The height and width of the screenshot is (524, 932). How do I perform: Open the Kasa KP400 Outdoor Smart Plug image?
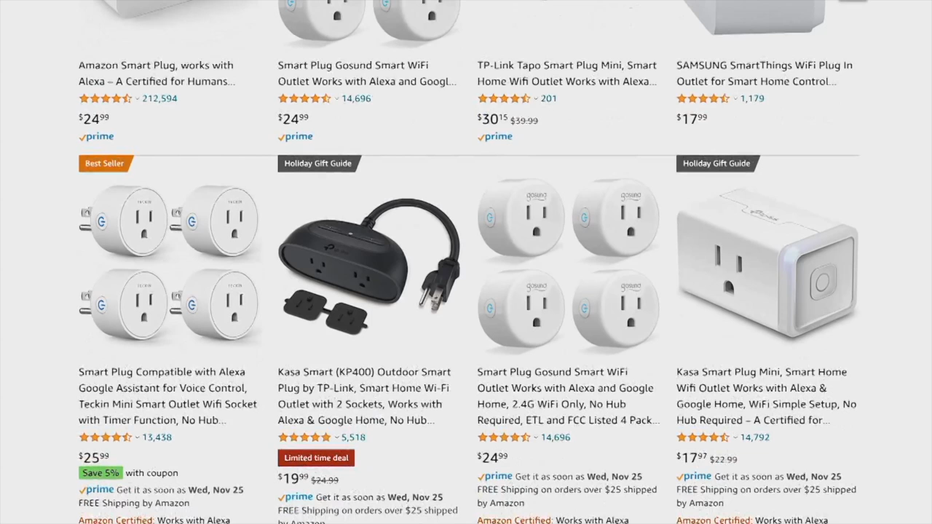coord(369,264)
